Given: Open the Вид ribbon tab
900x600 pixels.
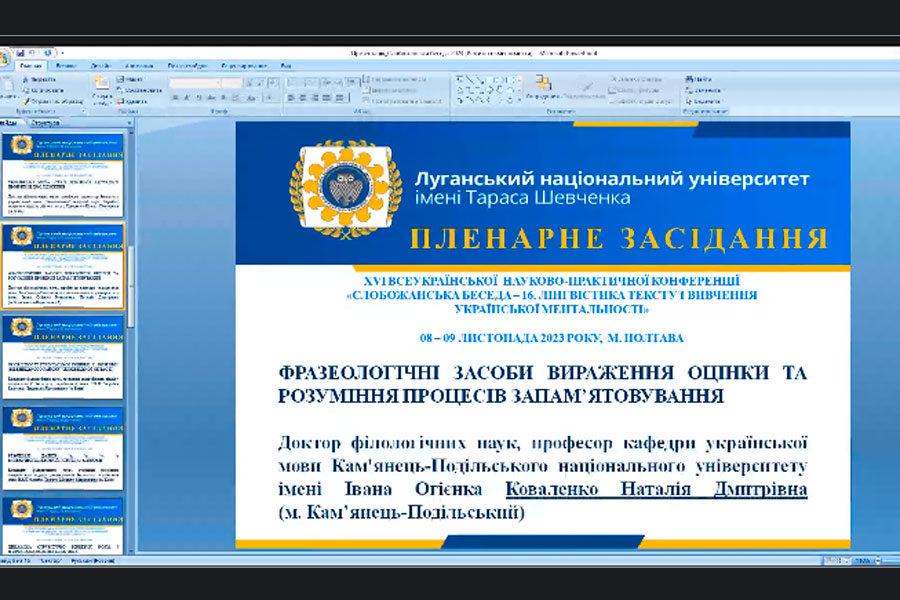Looking at the screenshot, I should tap(286, 66).
